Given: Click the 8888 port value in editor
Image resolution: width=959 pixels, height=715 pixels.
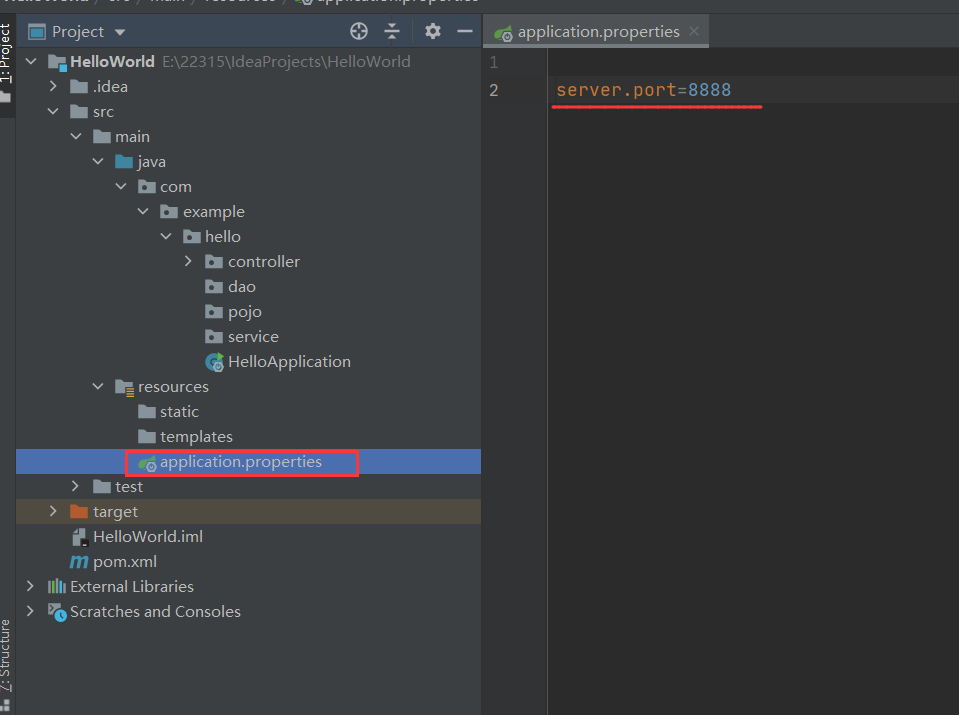Looking at the screenshot, I should pyautogui.click(x=709, y=90).
